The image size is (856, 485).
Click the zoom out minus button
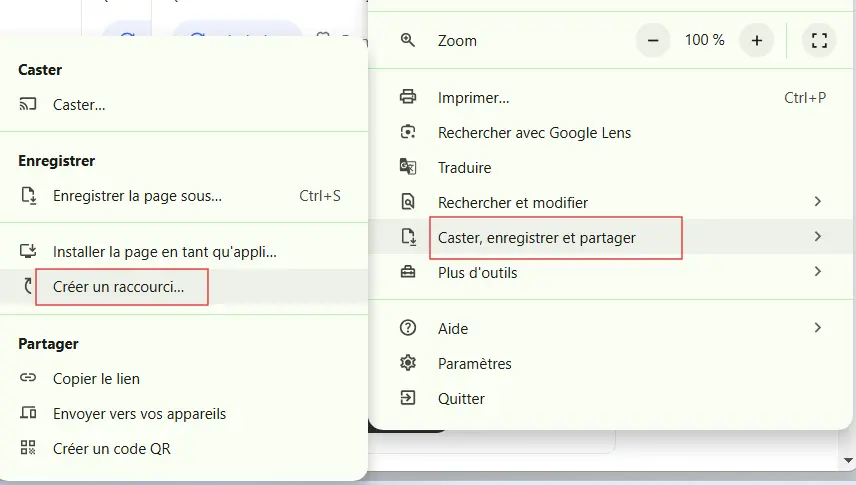(653, 40)
